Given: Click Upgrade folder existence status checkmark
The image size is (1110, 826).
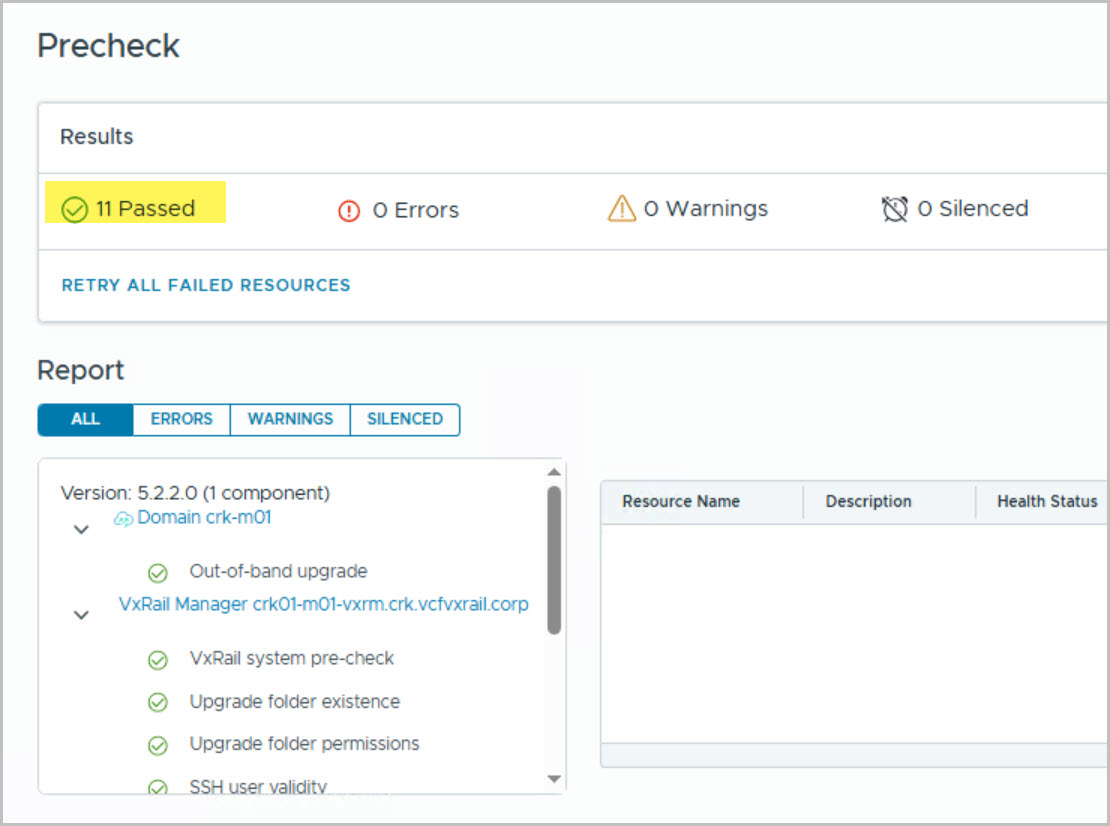Looking at the screenshot, I should tap(157, 703).
